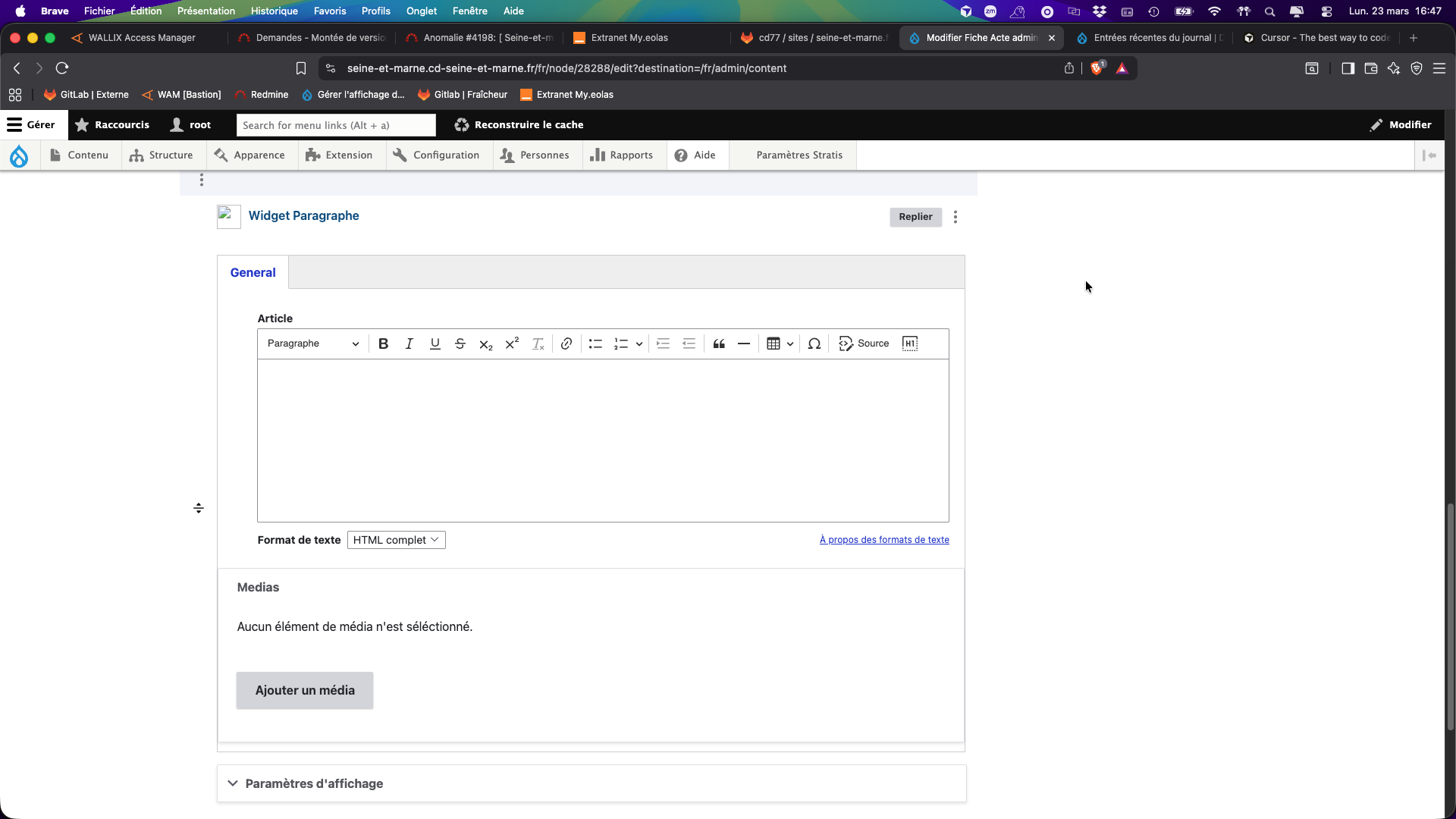Insert a bulleted list
This screenshot has width=1456, height=819.
(x=595, y=344)
